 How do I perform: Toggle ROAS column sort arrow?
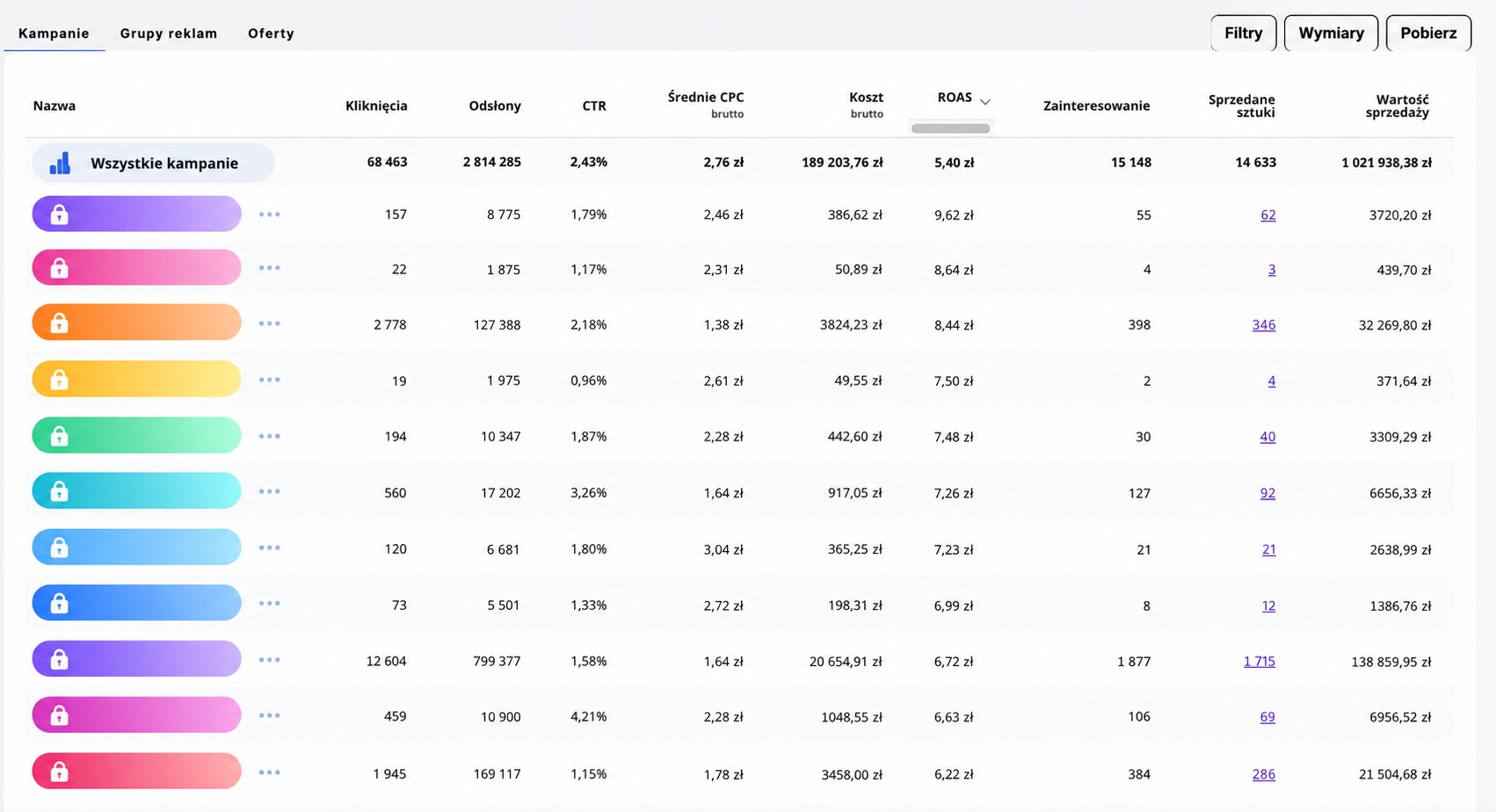click(x=985, y=102)
